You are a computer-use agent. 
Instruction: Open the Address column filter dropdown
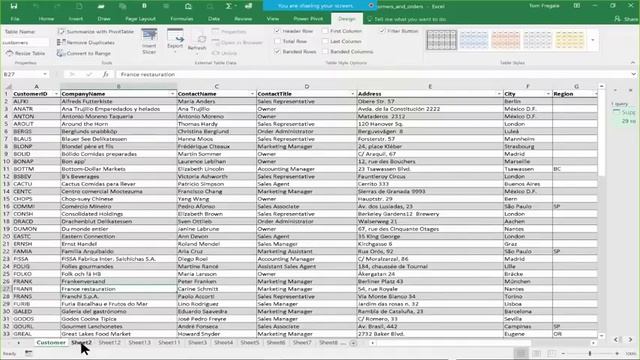point(498,94)
